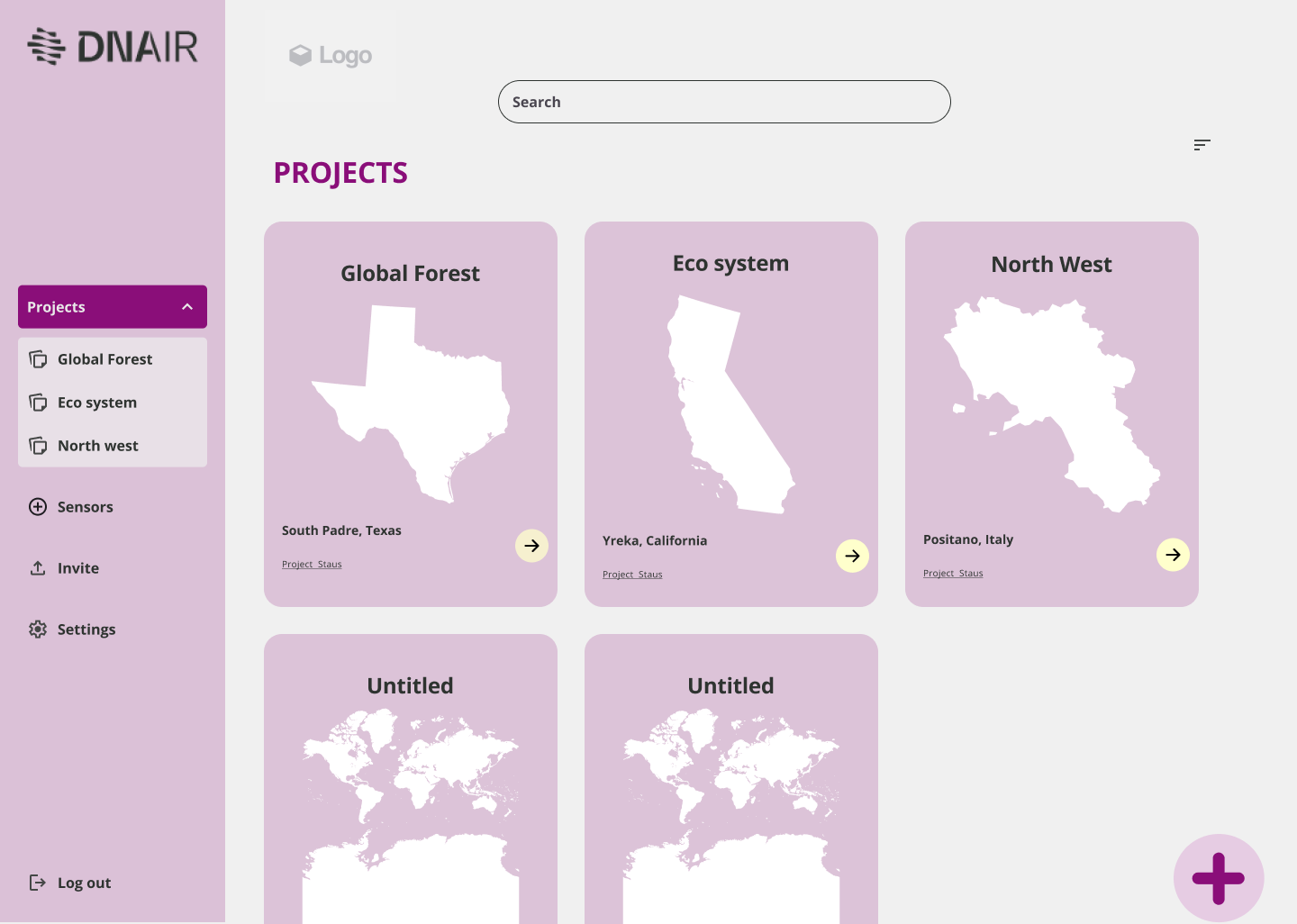Click Project Staus link under South Padre
This screenshot has height=924, width=1297.
312,565
